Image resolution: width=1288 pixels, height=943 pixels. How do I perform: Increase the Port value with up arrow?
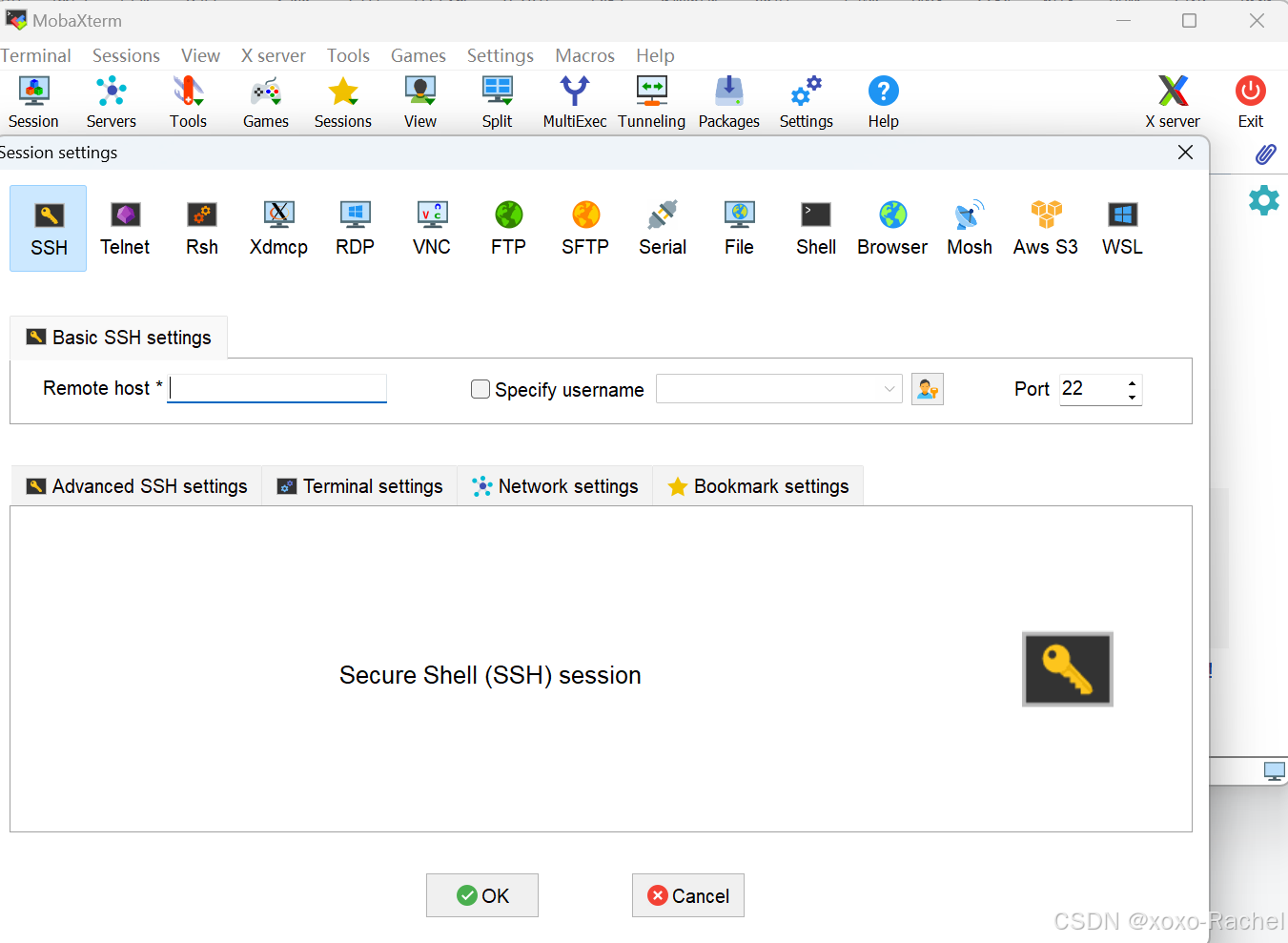click(1132, 382)
